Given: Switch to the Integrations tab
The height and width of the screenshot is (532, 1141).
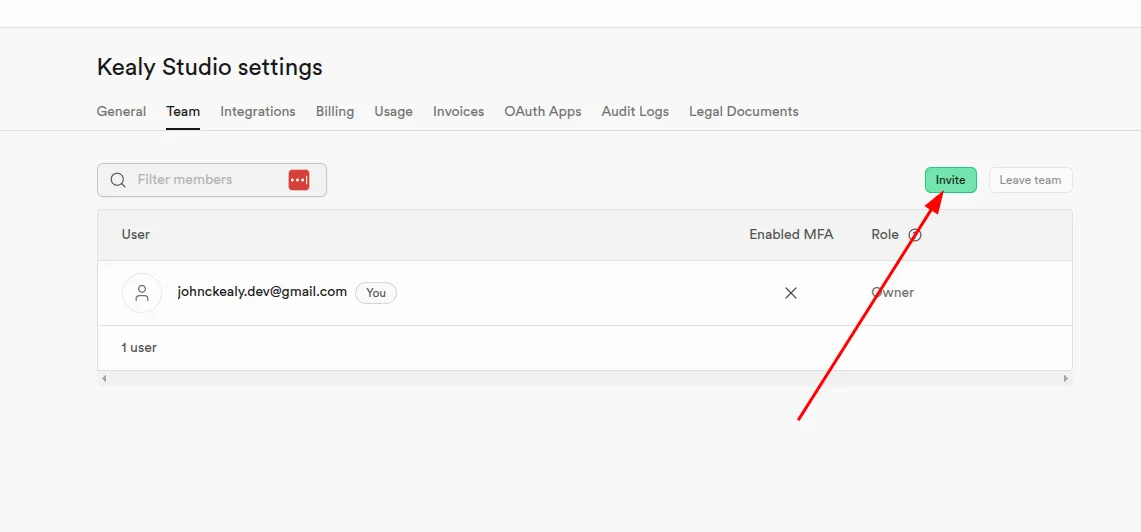Looking at the screenshot, I should point(258,111).
